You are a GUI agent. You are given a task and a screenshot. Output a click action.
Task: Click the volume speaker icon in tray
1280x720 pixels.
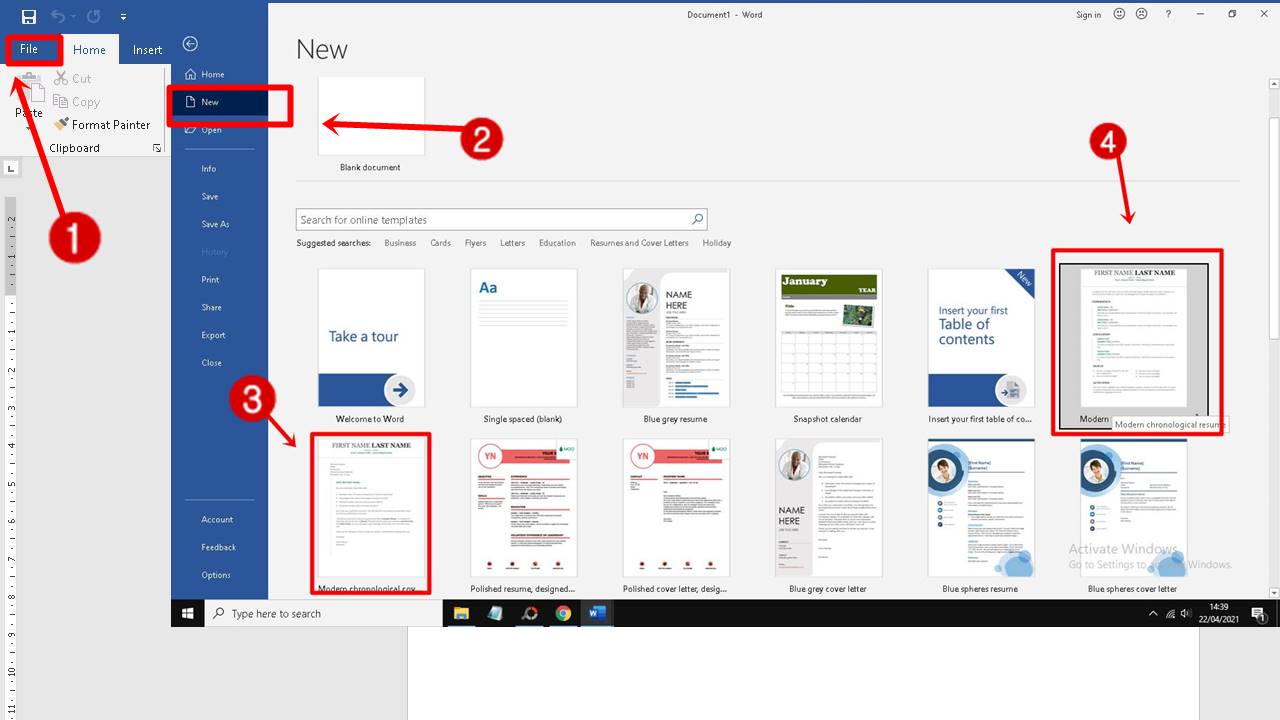1185,613
